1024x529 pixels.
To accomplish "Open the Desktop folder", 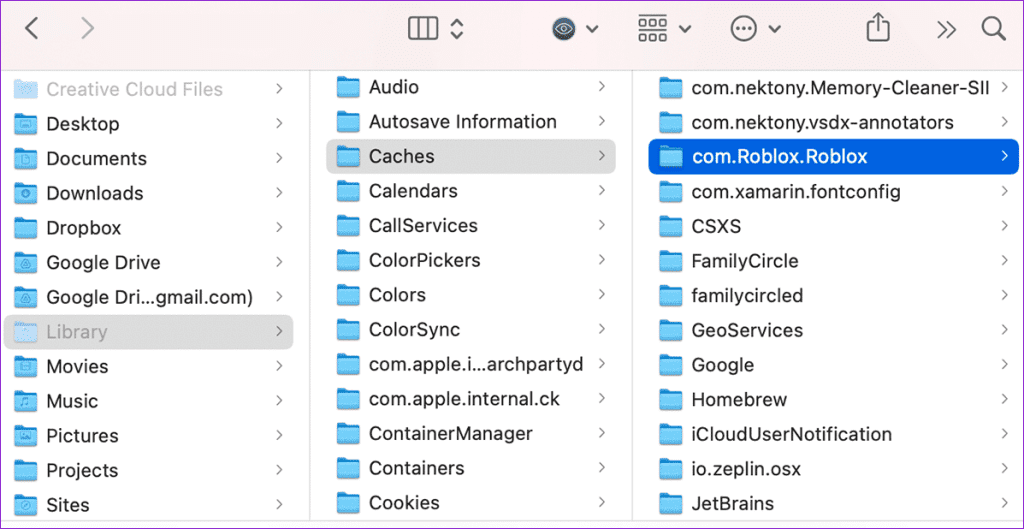I will point(82,124).
